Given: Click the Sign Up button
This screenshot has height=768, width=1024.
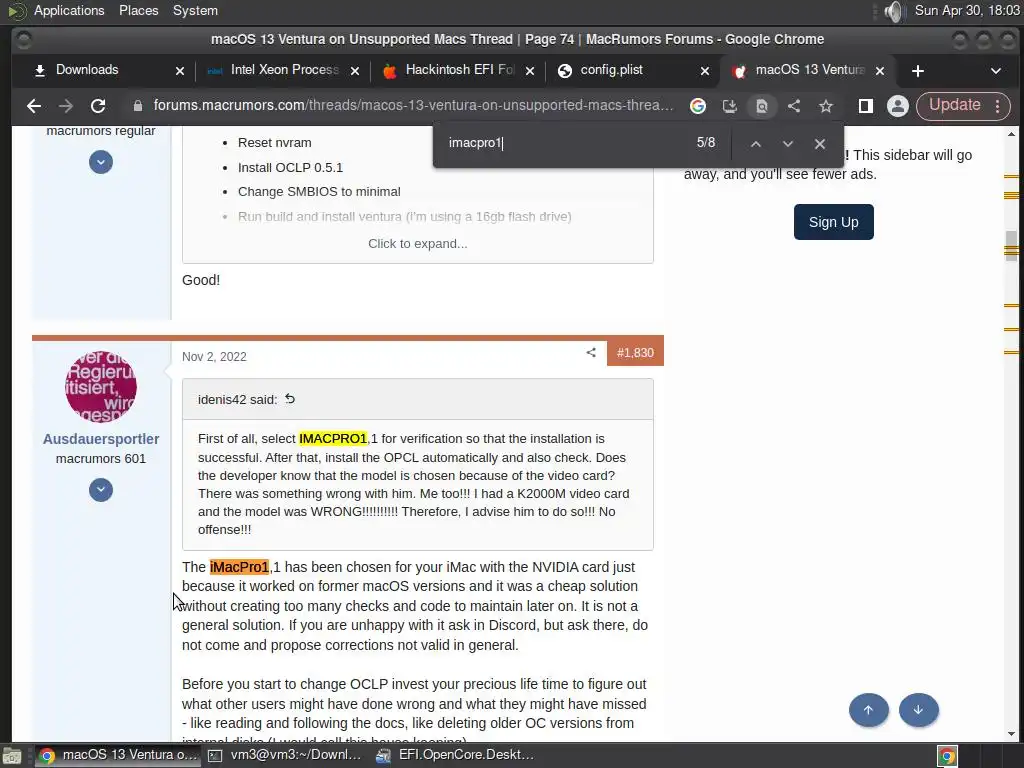Looking at the screenshot, I should click(833, 222).
